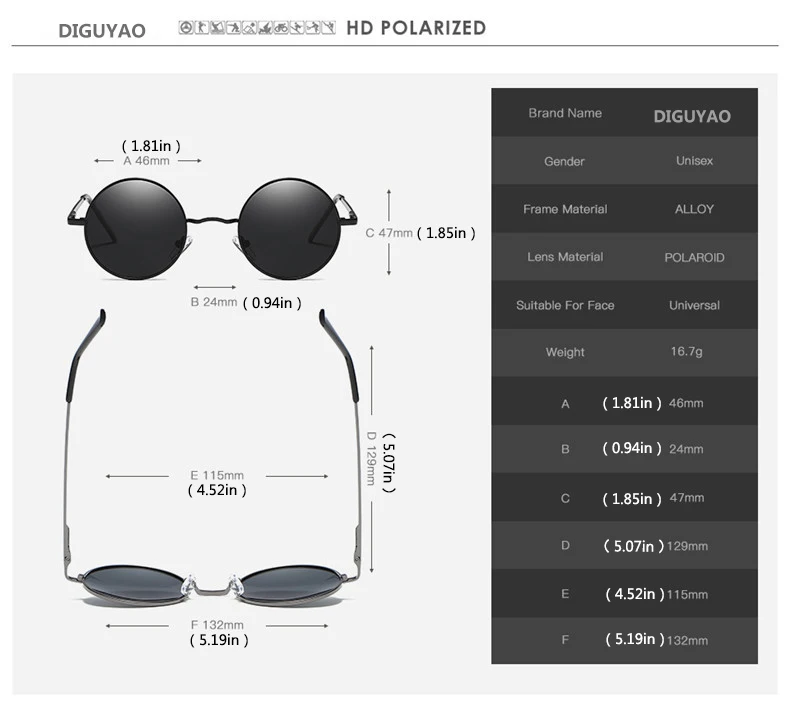Click the 'E 115mm' diagram label
The image size is (790, 706).
pos(217,475)
